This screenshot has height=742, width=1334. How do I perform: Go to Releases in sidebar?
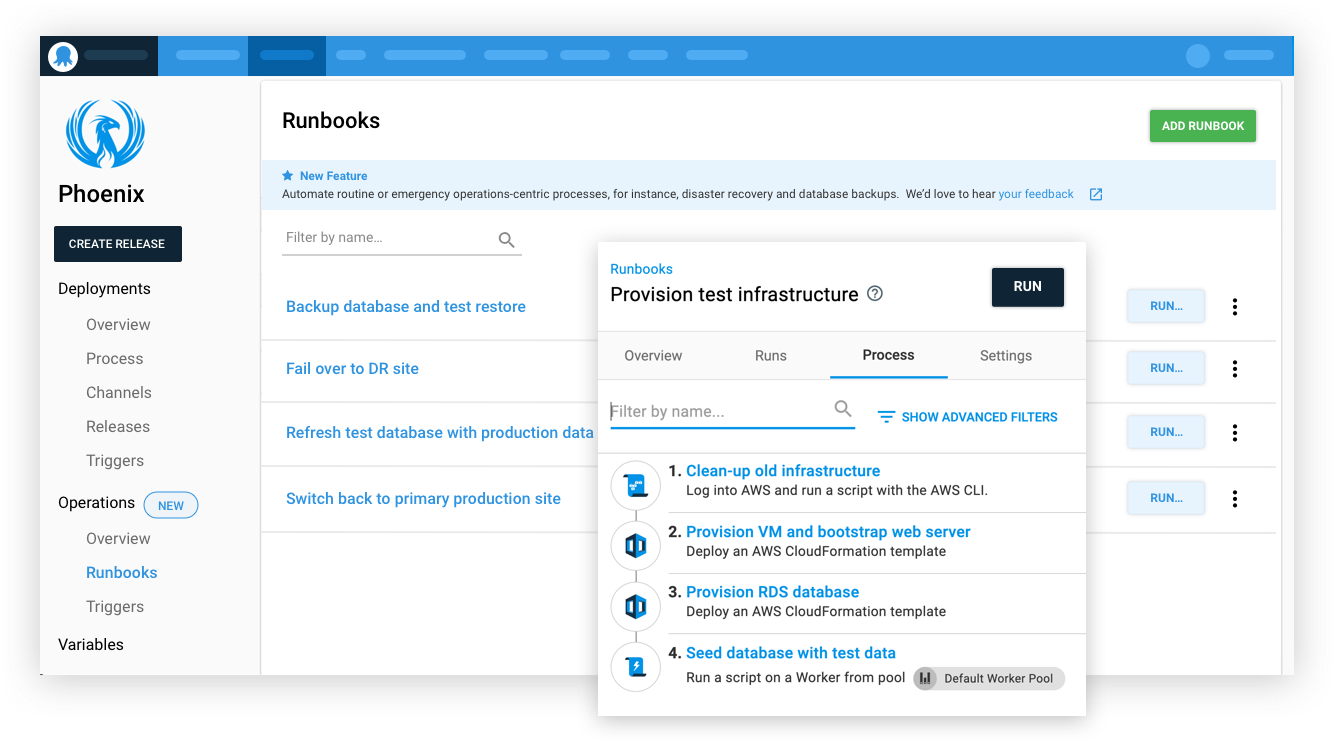coord(118,427)
